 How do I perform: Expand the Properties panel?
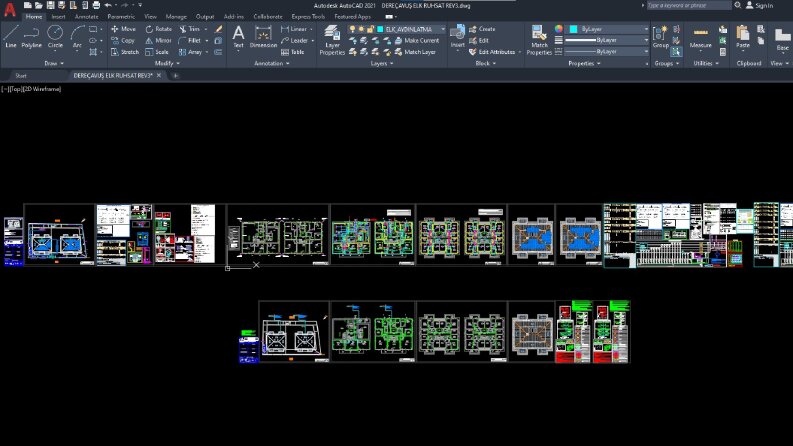coord(584,63)
